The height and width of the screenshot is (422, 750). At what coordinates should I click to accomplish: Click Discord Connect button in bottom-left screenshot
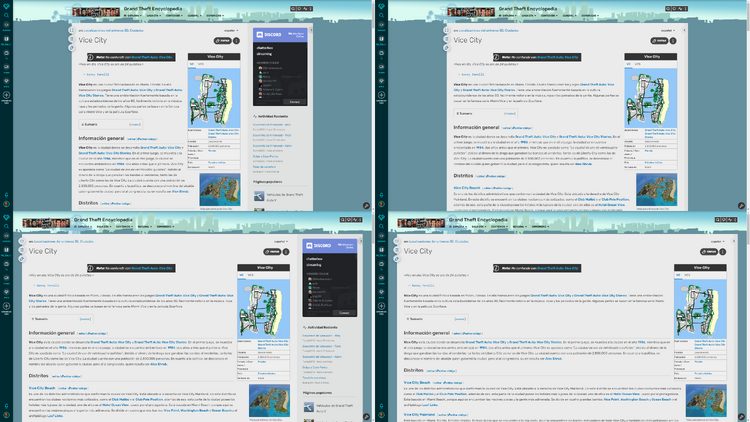coord(344,313)
